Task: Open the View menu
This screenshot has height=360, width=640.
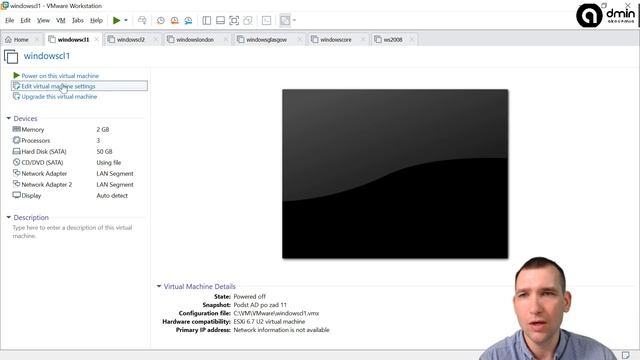Action: click(43, 20)
